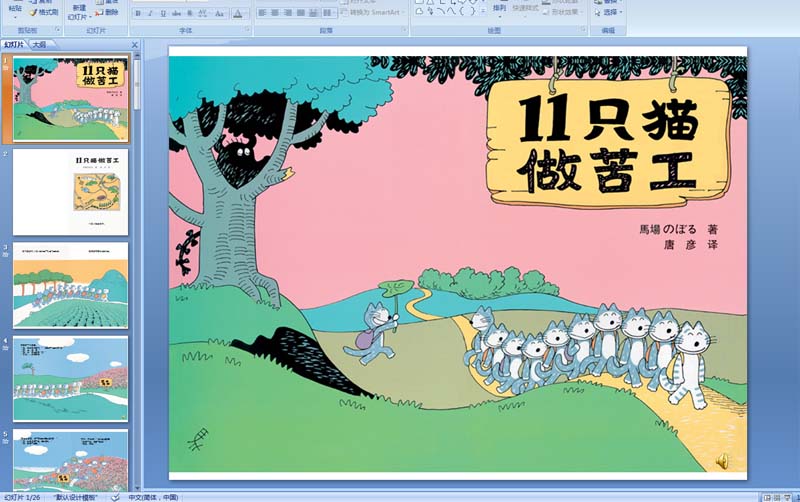
Task: Open the Quick Styles dropdown
Action: pyautogui.click(x=523, y=11)
